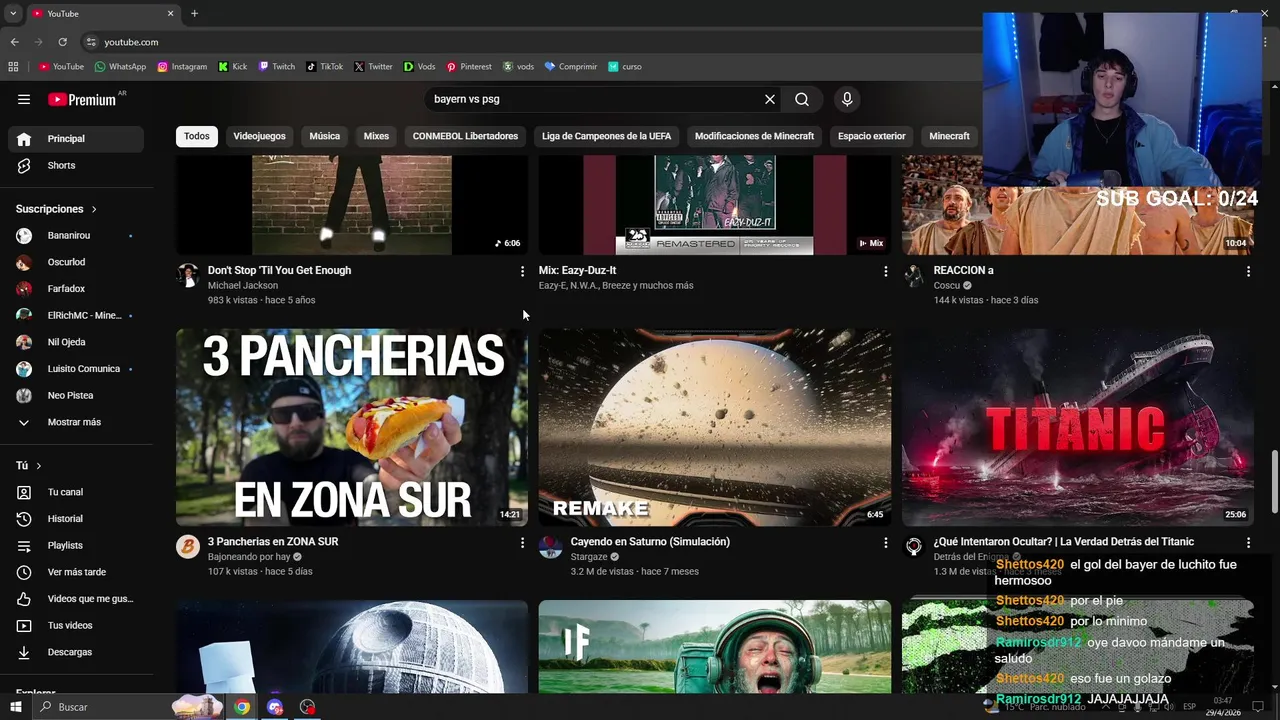Select Liga de Campeones de la UEFA chip
The width and height of the screenshot is (1280, 720).
click(606, 136)
